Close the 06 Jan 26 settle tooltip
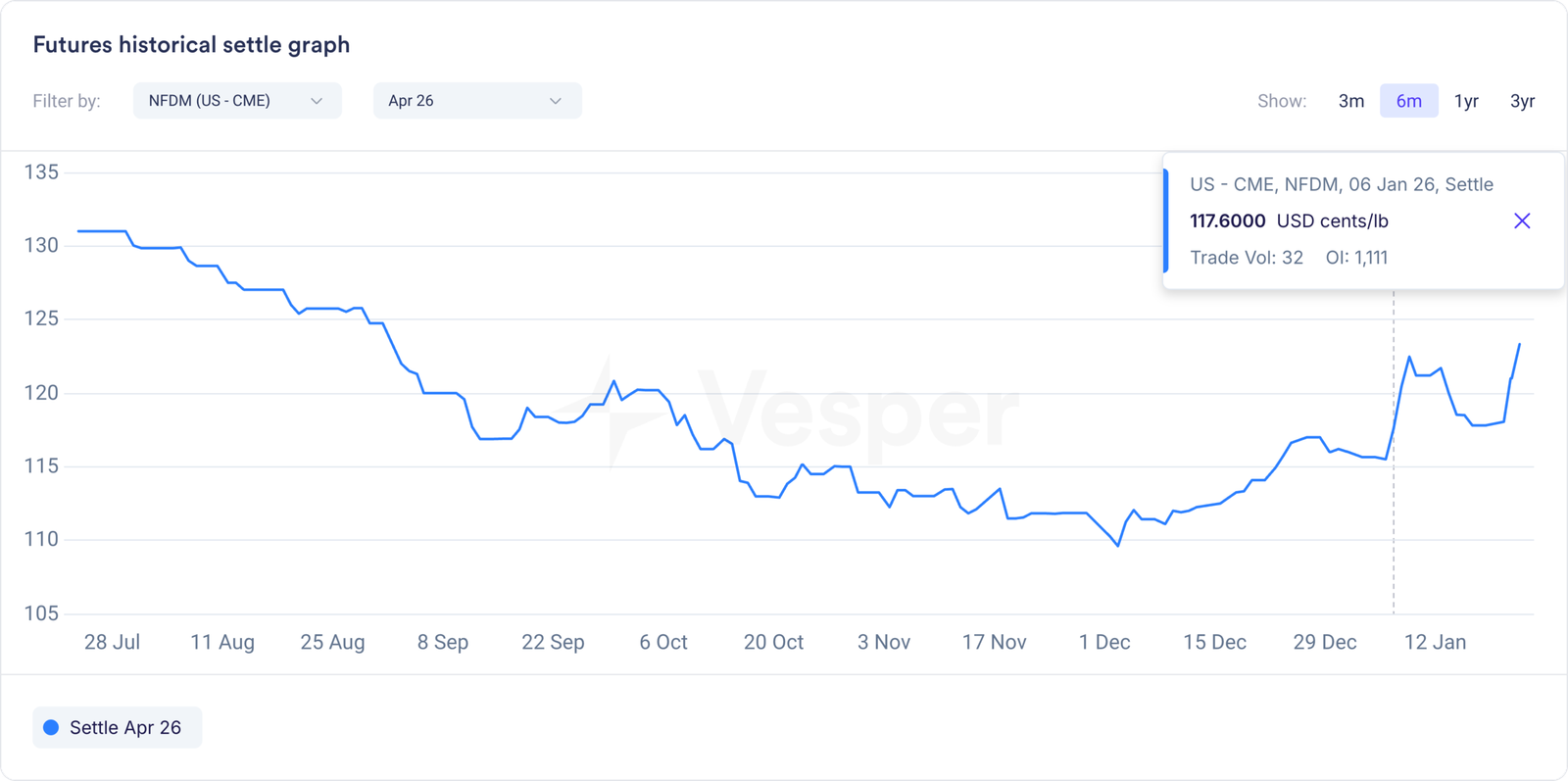The height and width of the screenshot is (781, 1568). 1521,220
